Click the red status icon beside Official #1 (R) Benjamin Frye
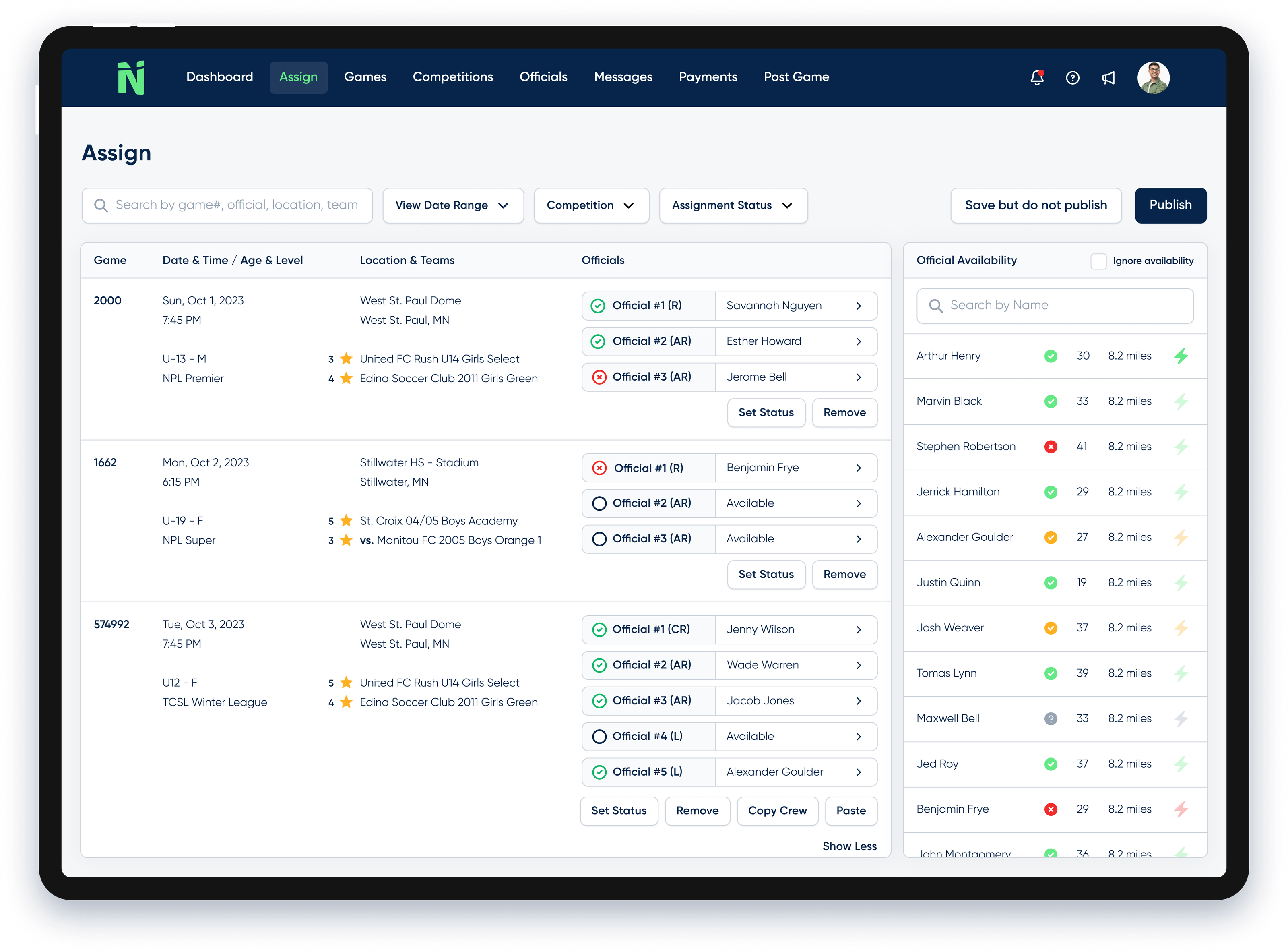The image size is (1288, 952). point(600,468)
